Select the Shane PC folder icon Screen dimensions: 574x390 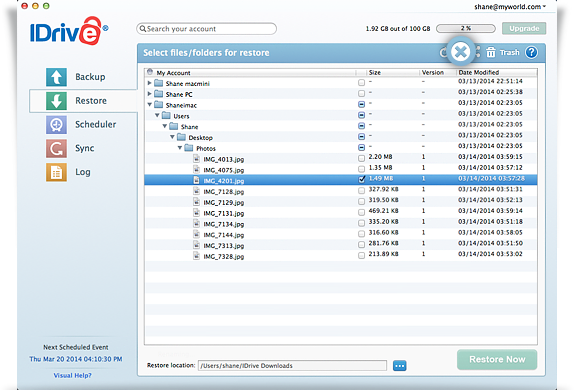click(x=159, y=94)
